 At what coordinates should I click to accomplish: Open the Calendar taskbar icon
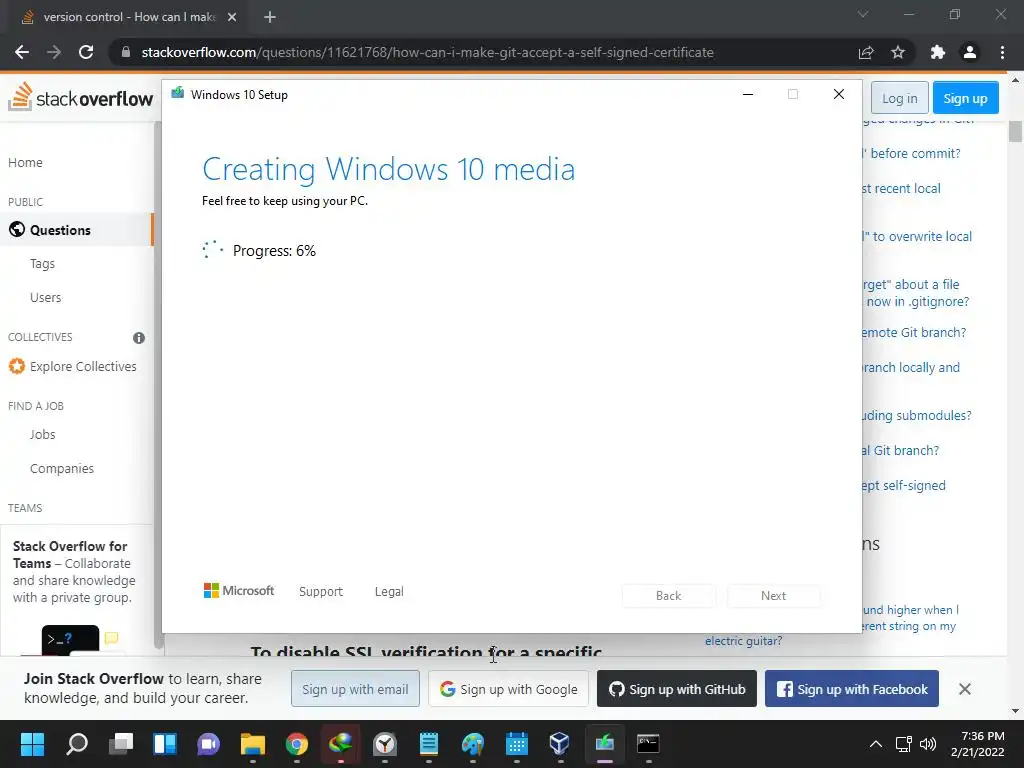click(517, 743)
